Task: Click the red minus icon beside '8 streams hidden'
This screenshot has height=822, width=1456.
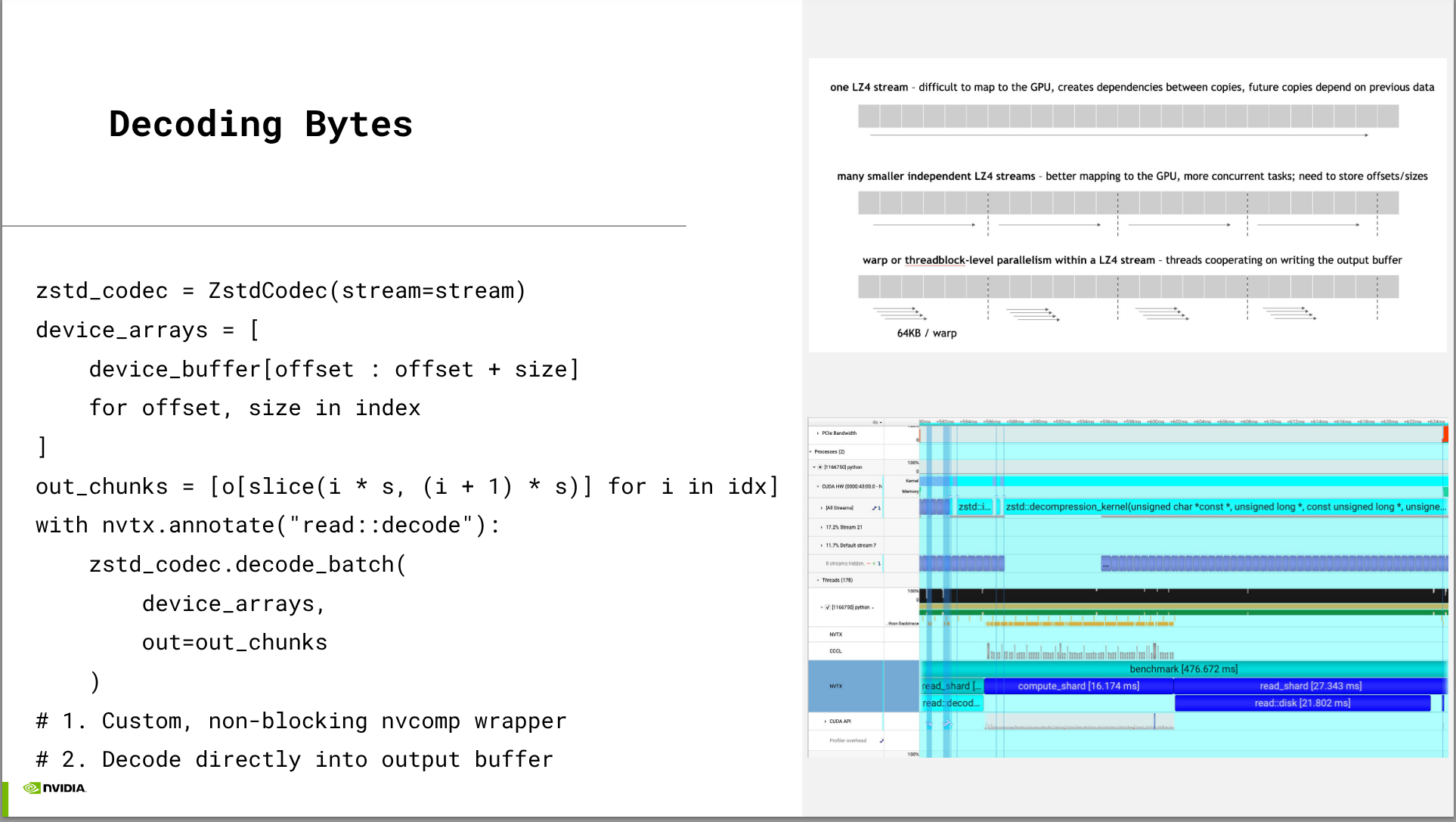Action: point(868,563)
